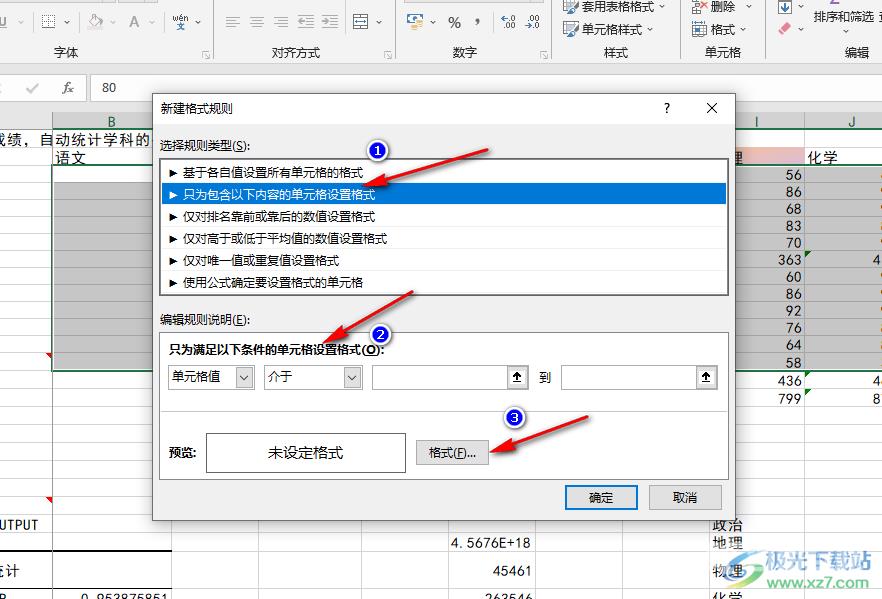
Task: Click the accounting number format icon
Action: pyautogui.click(x=415, y=22)
